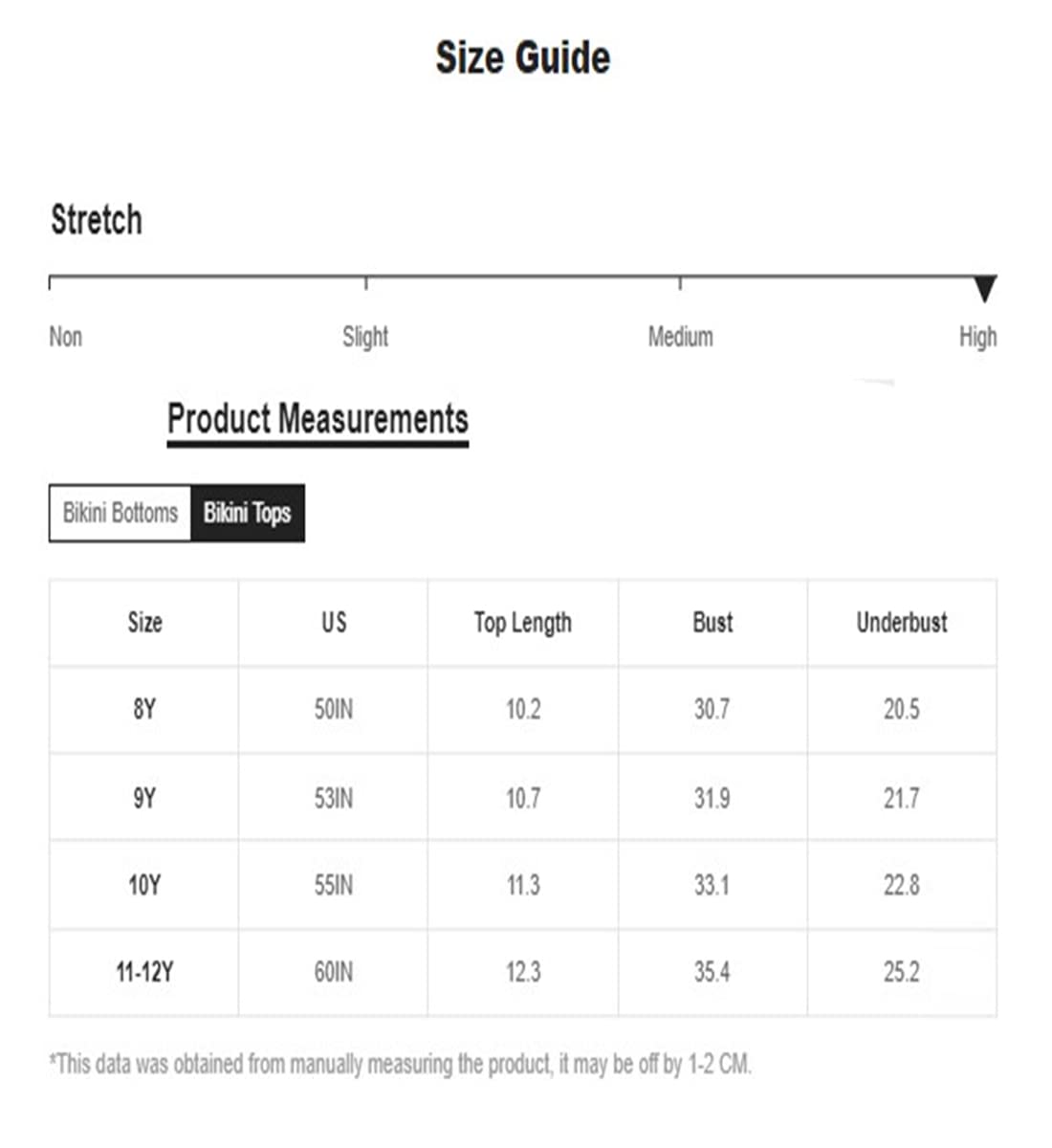Click the Non stretch label
The image size is (1052, 1148).
(x=66, y=337)
